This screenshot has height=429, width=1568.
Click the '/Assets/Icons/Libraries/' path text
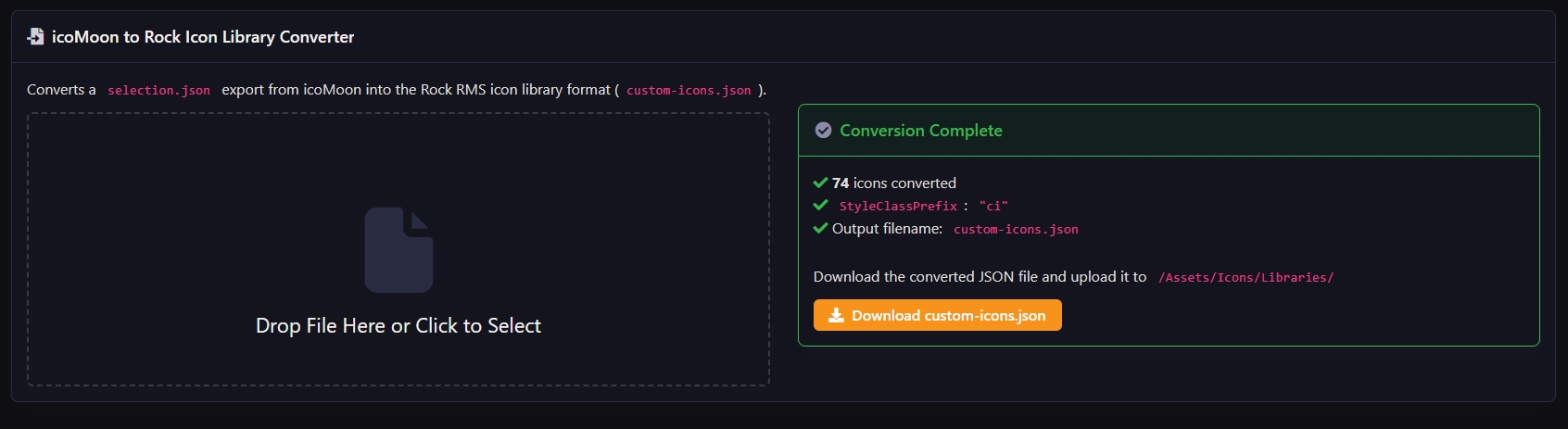tap(1246, 277)
